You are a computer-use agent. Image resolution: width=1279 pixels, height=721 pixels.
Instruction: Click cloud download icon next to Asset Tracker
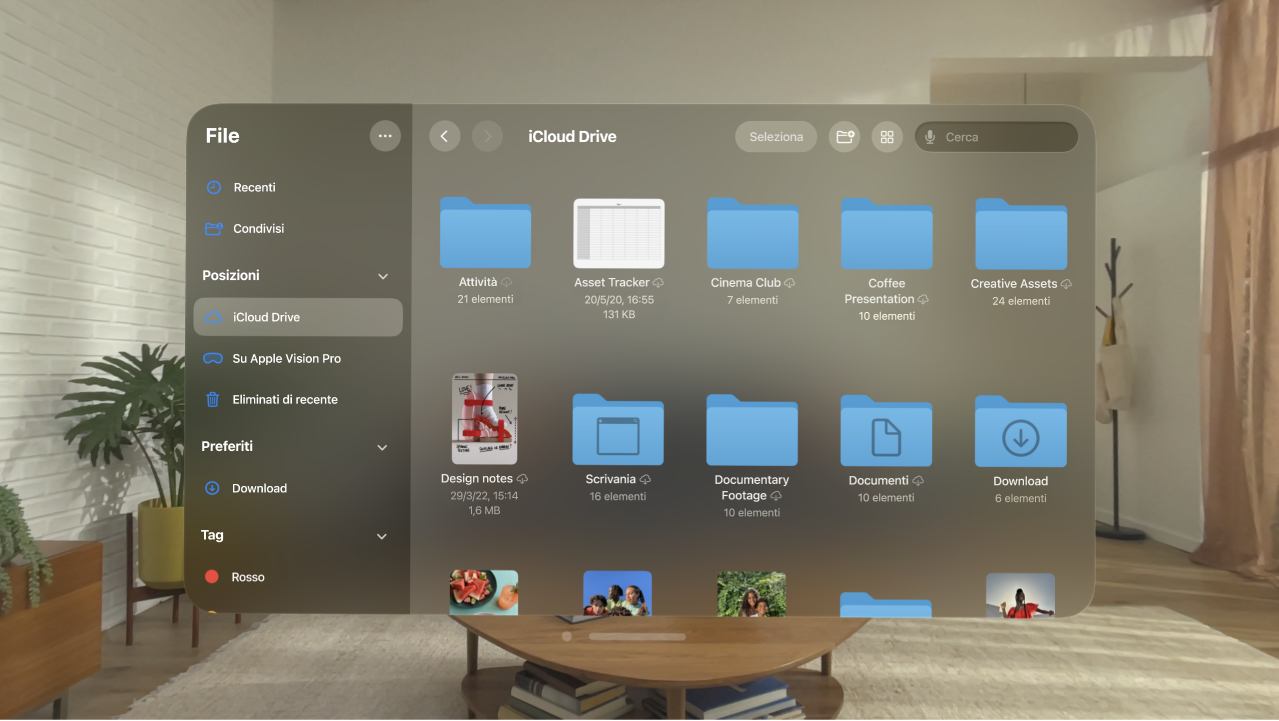pyautogui.click(x=658, y=283)
